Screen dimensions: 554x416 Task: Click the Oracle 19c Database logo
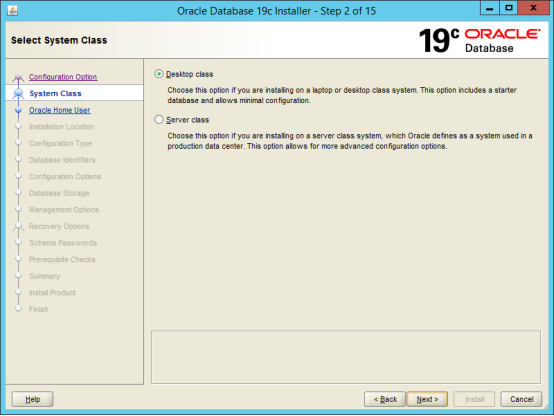click(x=479, y=40)
